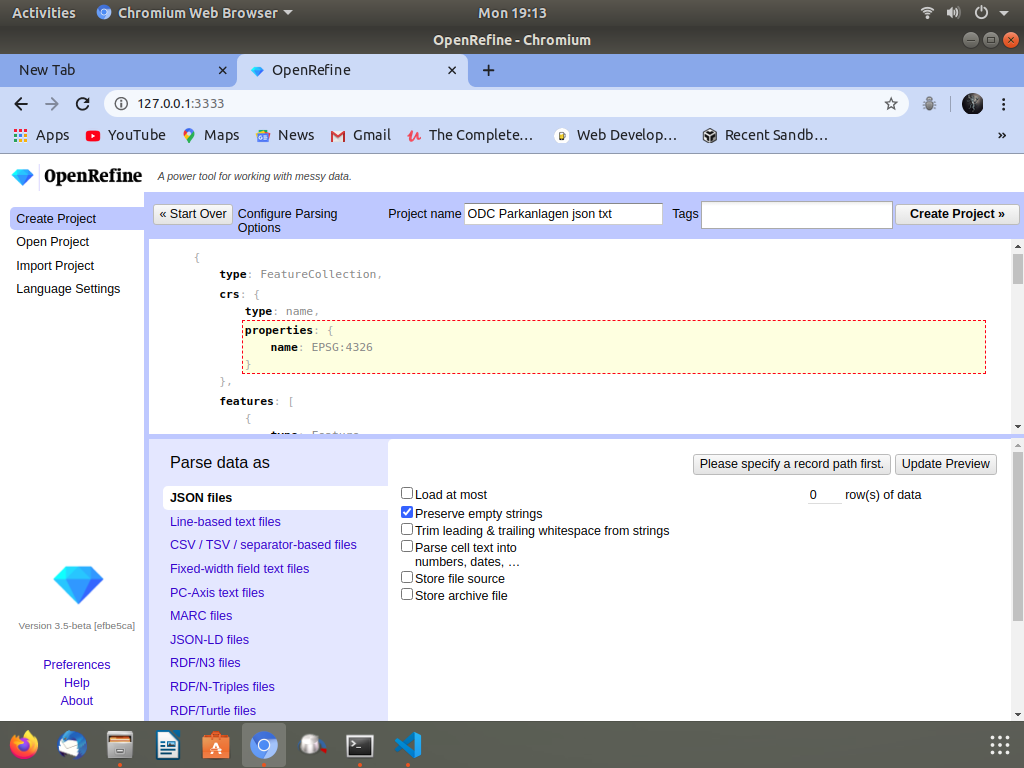The image size is (1024, 768).
Task: Choose CSV / TSV / separator-based files parser
Action: click(x=263, y=545)
